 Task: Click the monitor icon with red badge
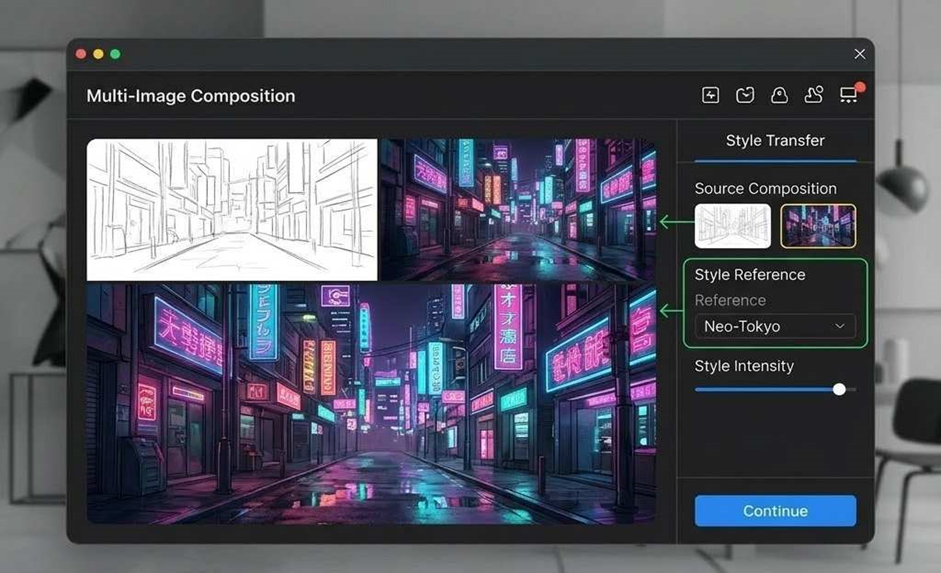tap(849, 95)
